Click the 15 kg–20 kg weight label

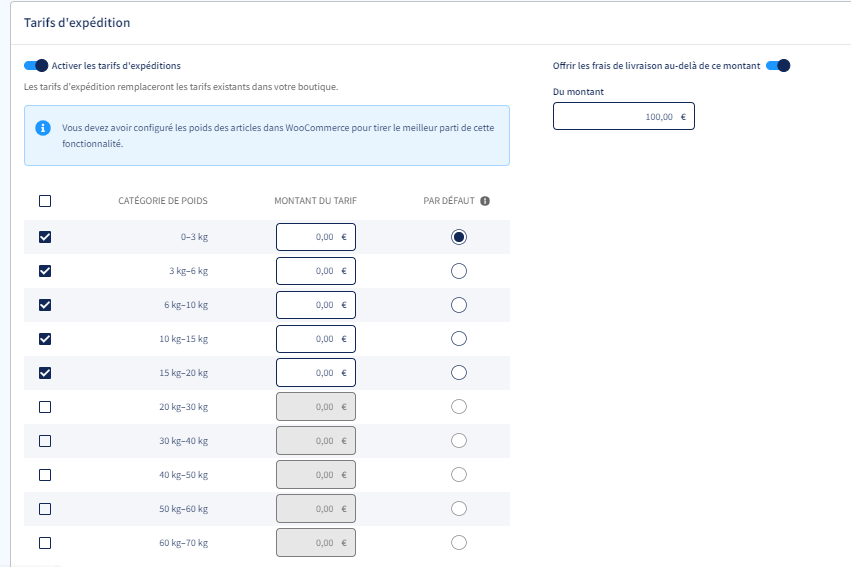click(183, 373)
